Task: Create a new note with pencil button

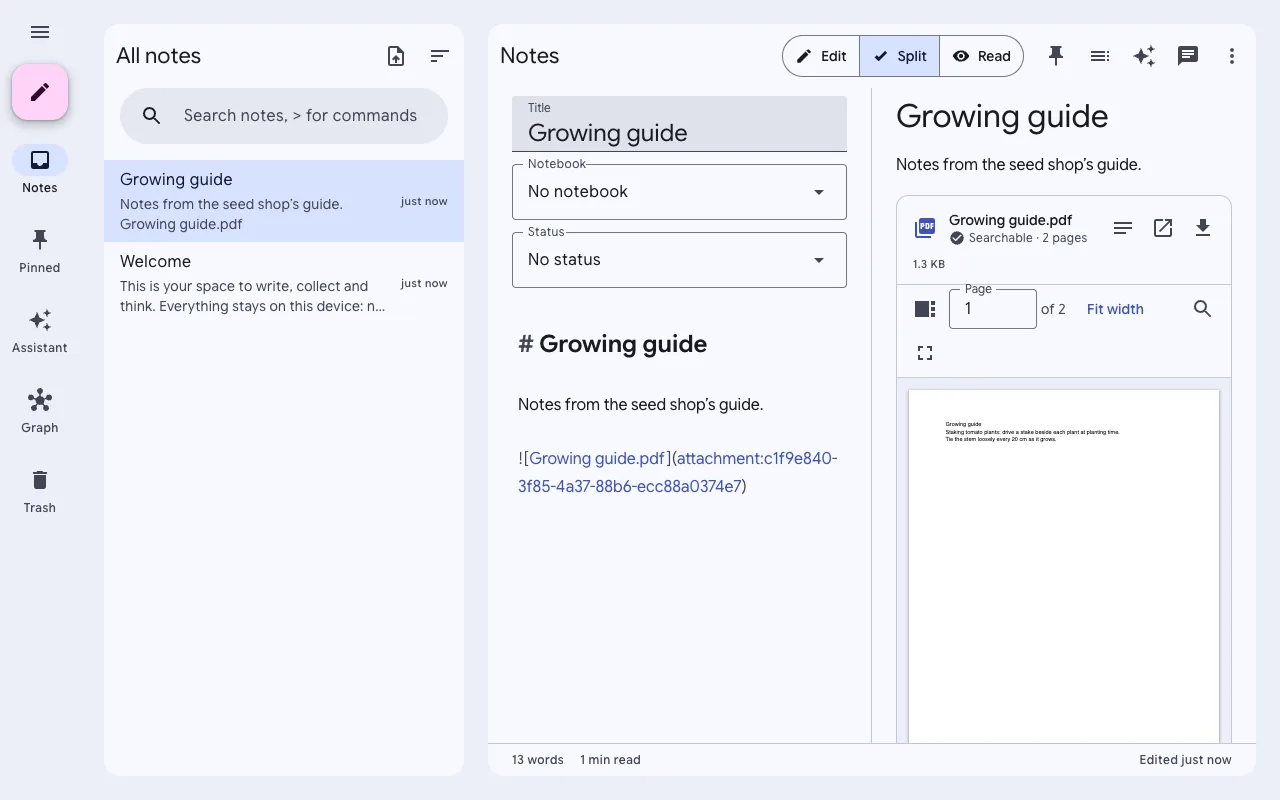Action: 40,92
